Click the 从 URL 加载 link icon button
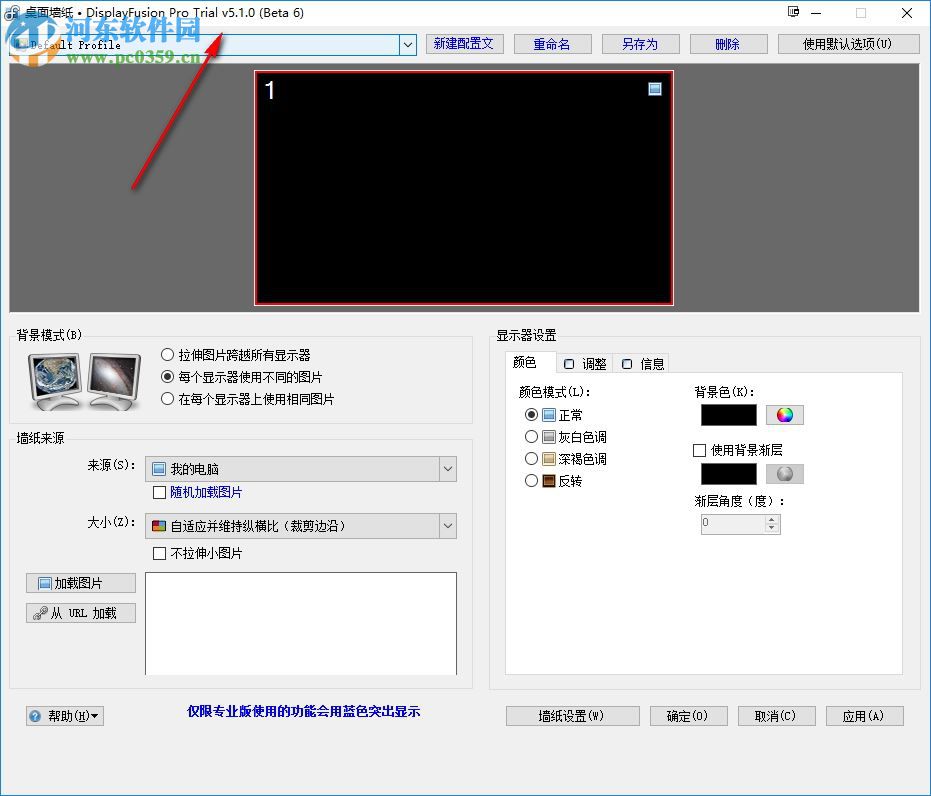 80,612
